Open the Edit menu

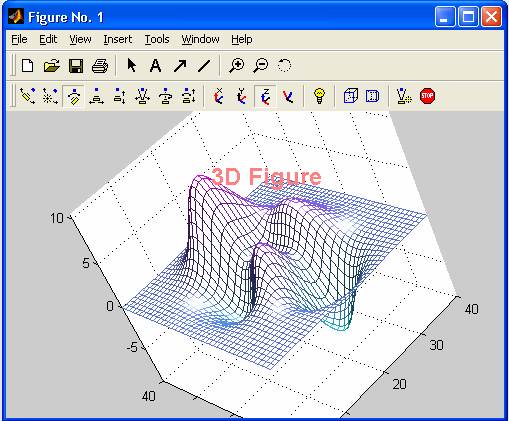[48, 39]
